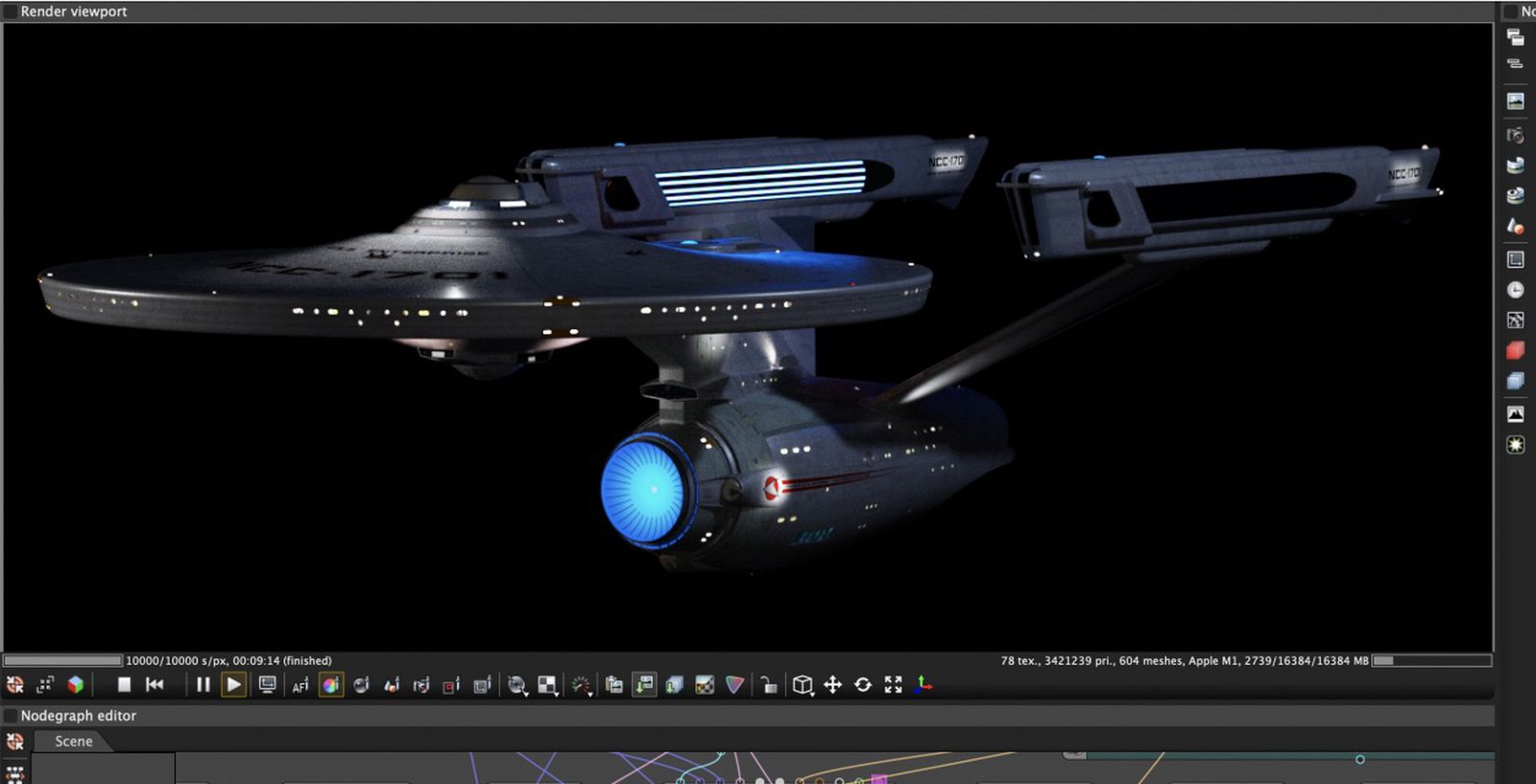
Task: Open the cube object control dropdown
Action: click(804, 685)
